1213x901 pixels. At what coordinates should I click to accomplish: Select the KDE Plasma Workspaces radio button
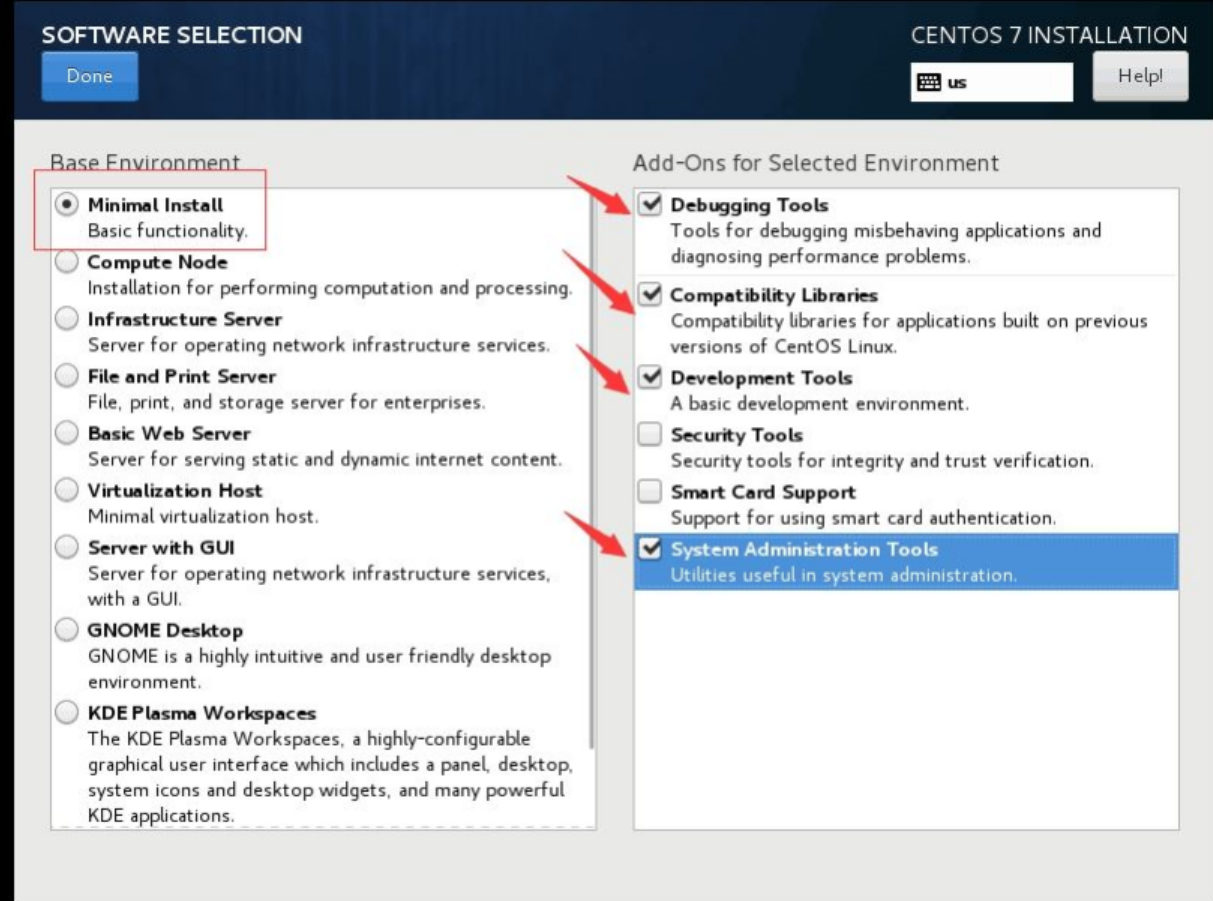tap(66, 713)
